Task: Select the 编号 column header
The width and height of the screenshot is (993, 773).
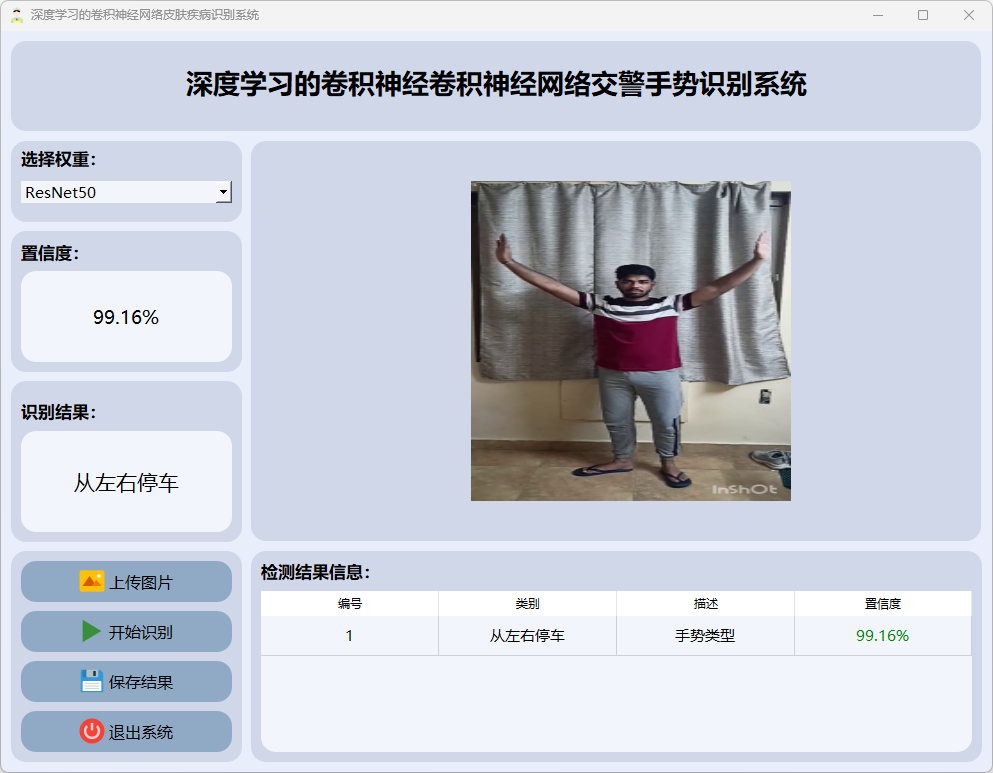Action: 350,603
